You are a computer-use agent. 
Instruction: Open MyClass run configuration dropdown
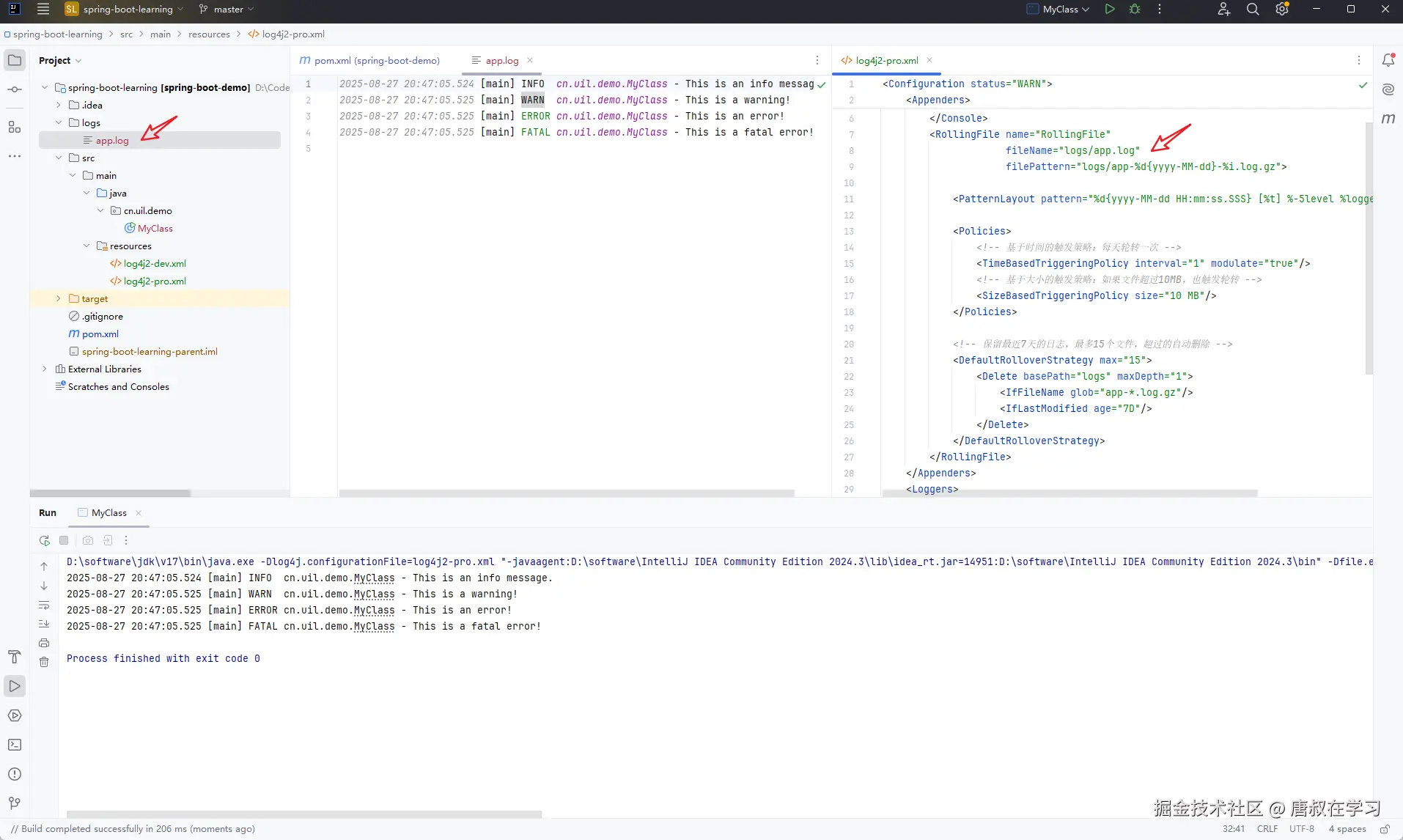1058,10
